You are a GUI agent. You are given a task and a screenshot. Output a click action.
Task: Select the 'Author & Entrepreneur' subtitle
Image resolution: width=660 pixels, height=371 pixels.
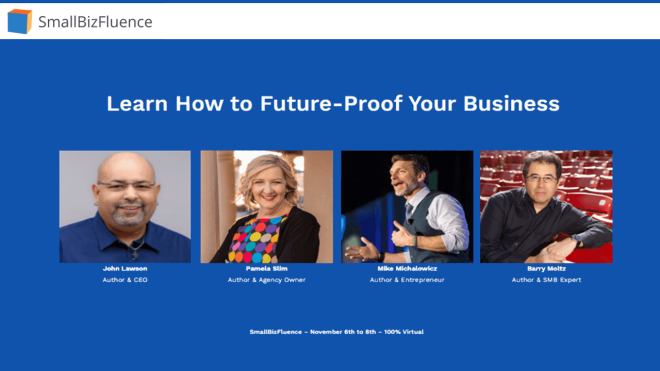tap(407, 280)
